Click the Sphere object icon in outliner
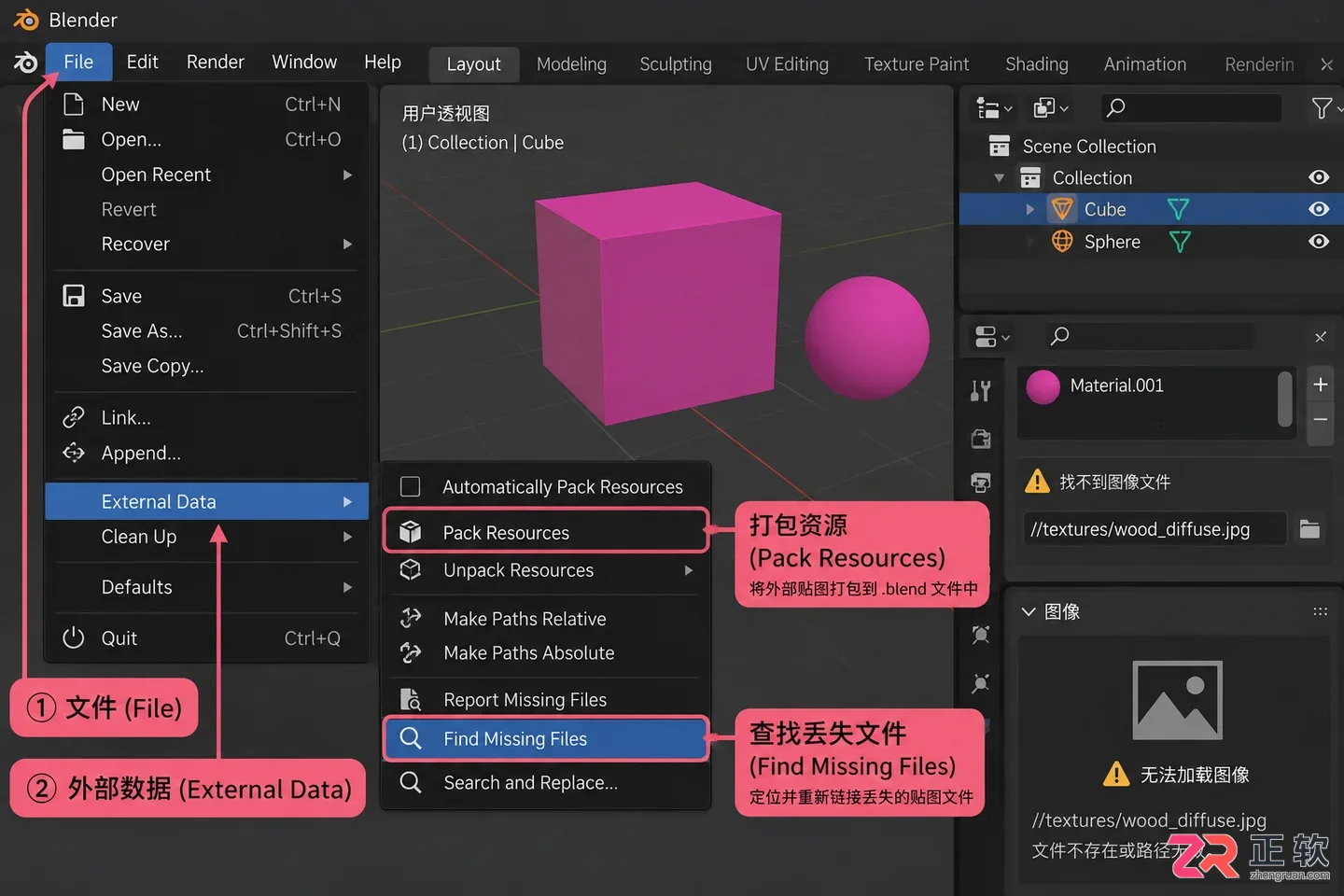The image size is (1344, 896). click(1062, 242)
